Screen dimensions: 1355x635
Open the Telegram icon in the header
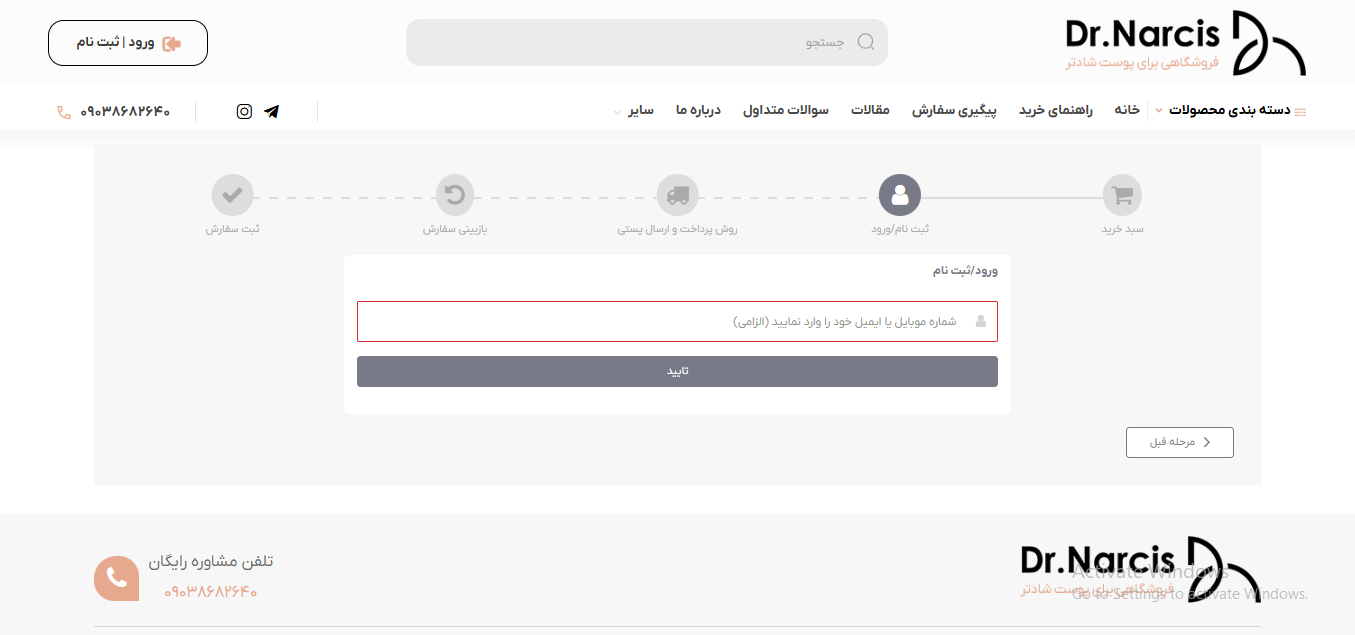(x=272, y=111)
